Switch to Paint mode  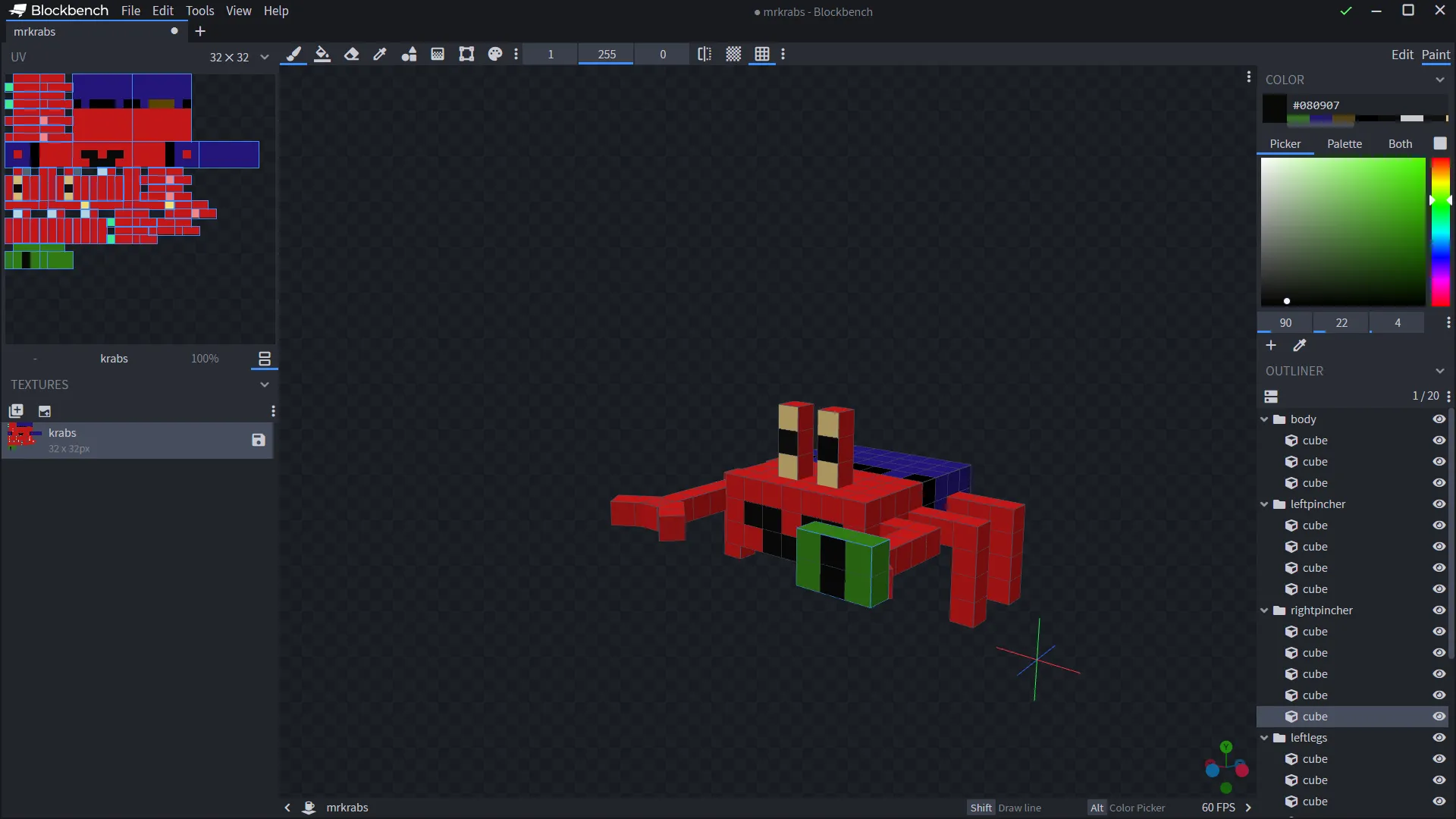pos(1436,55)
